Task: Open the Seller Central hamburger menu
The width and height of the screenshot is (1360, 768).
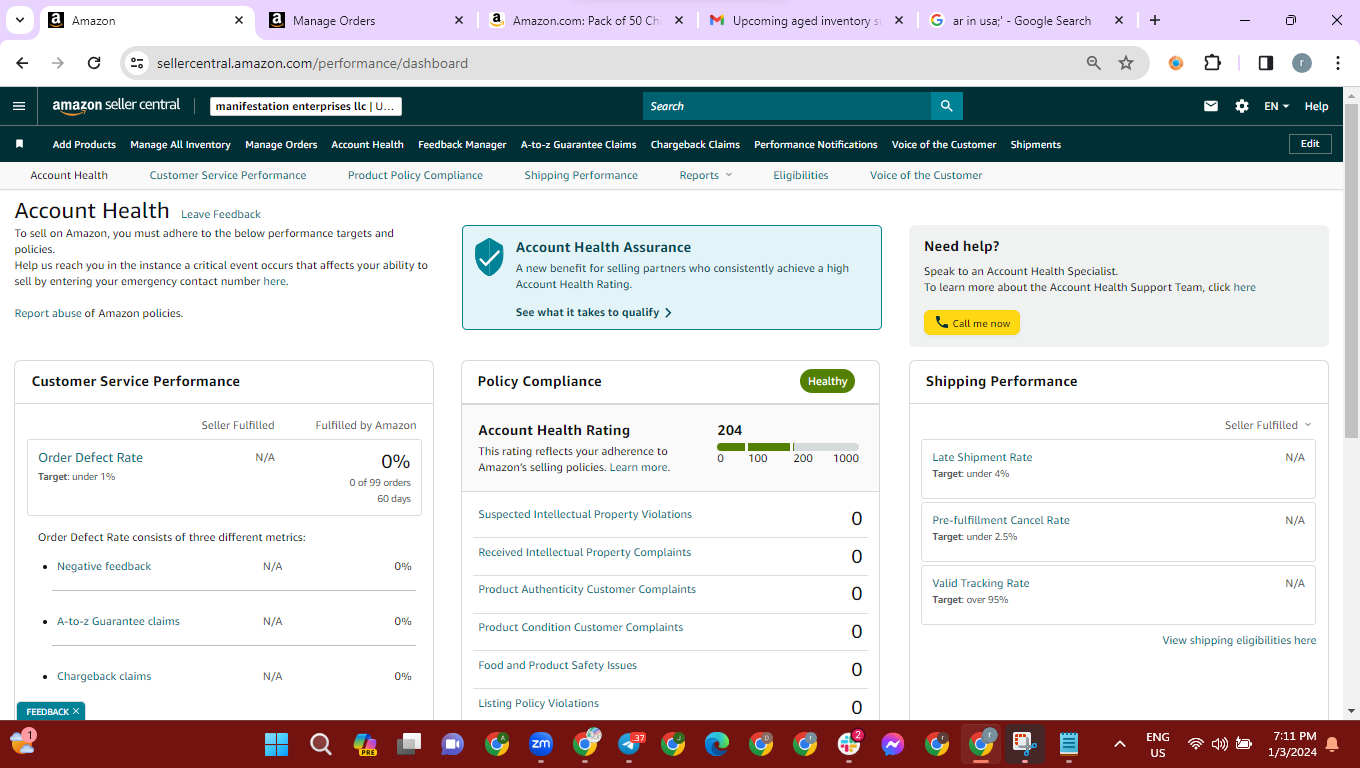Action: coord(19,106)
